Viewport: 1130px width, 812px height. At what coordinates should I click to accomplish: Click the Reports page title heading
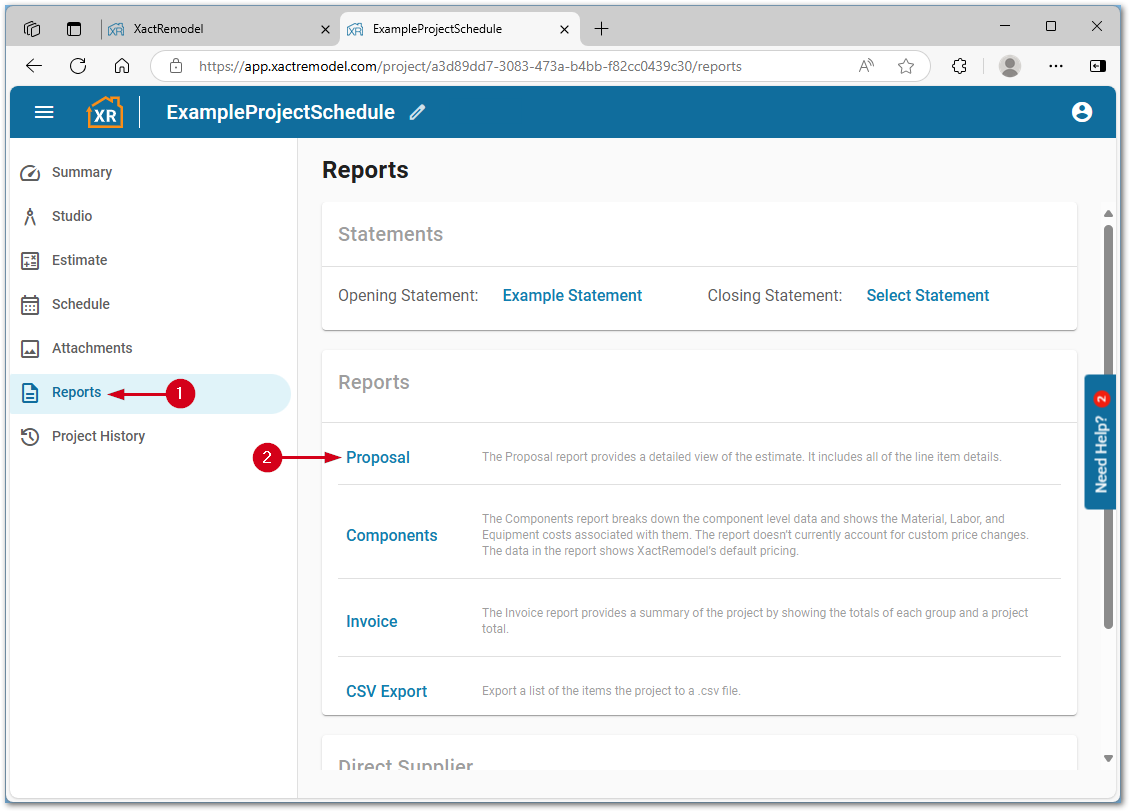(365, 170)
